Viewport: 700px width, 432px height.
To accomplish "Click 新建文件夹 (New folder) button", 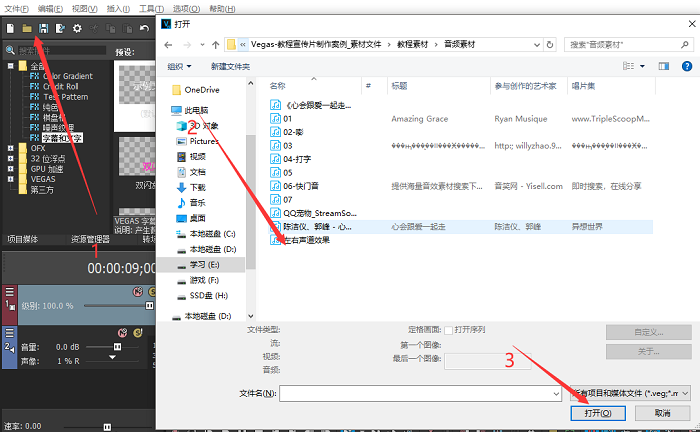I will pos(230,66).
